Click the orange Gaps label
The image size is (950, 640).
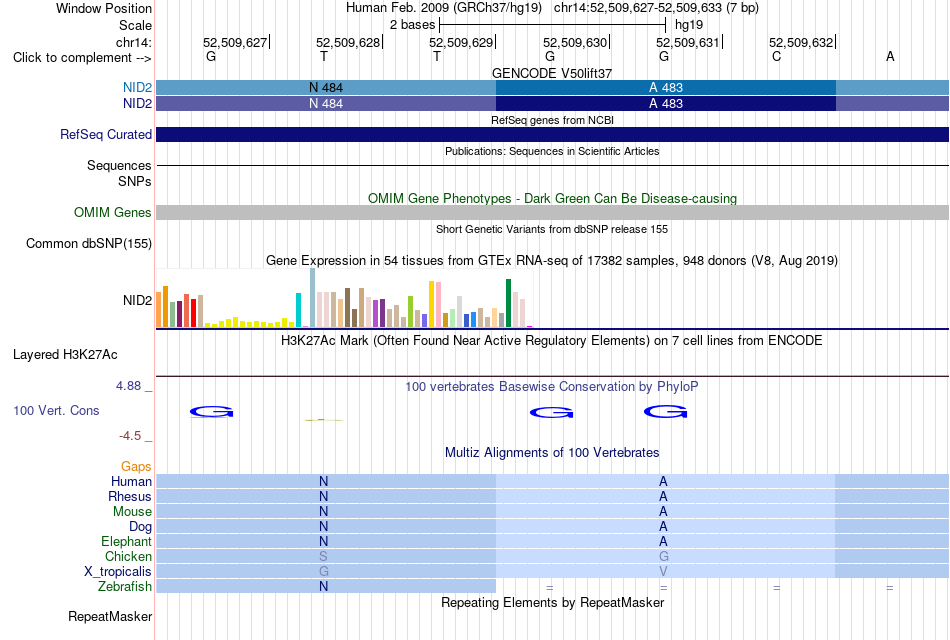click(136, 467)
